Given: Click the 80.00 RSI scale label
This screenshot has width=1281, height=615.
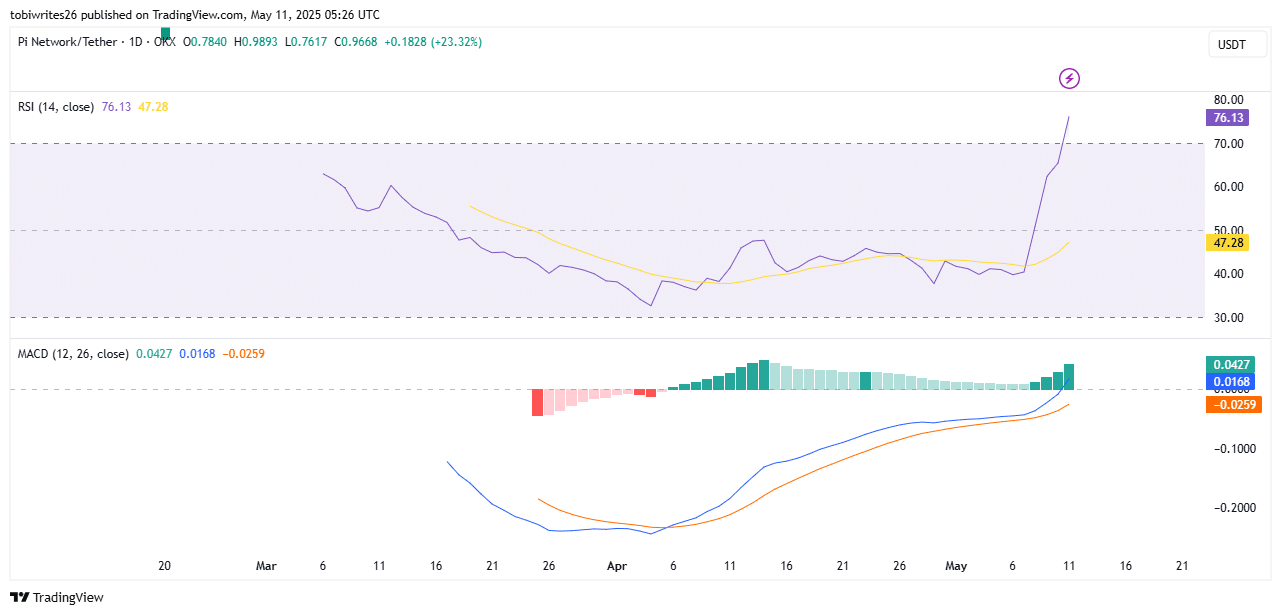Looking at the screenshot, I should tap(1228, 100).
